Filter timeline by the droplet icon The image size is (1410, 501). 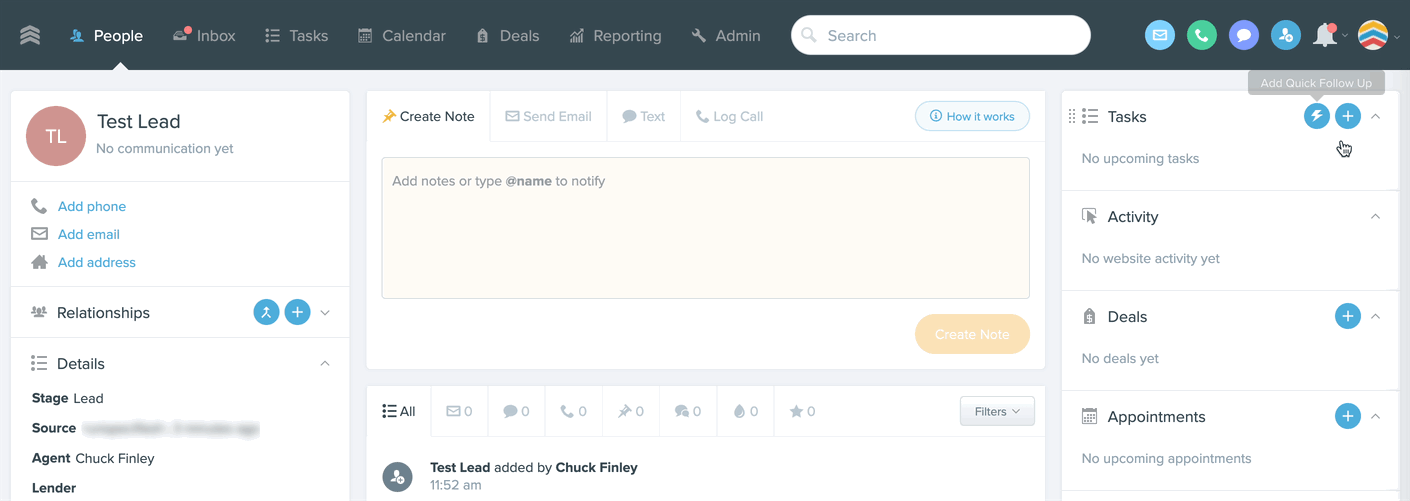[746, 411]
